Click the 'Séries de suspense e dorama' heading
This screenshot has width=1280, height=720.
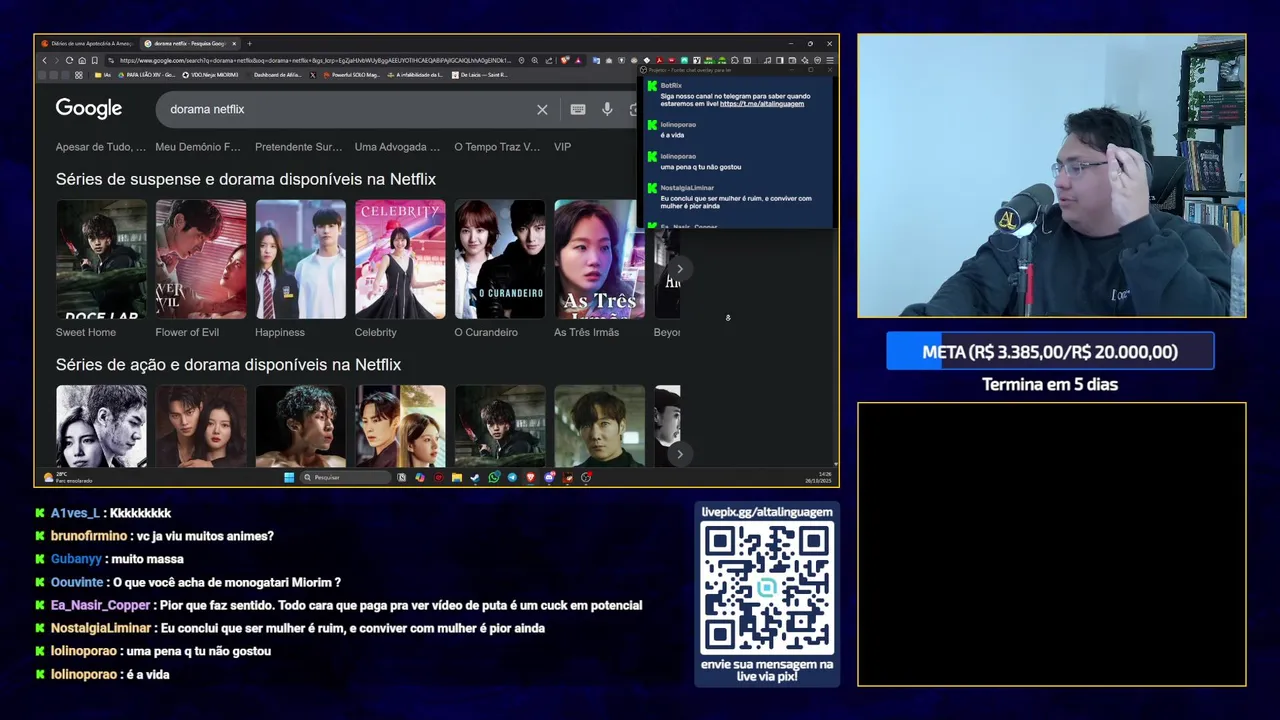point(246,179)
